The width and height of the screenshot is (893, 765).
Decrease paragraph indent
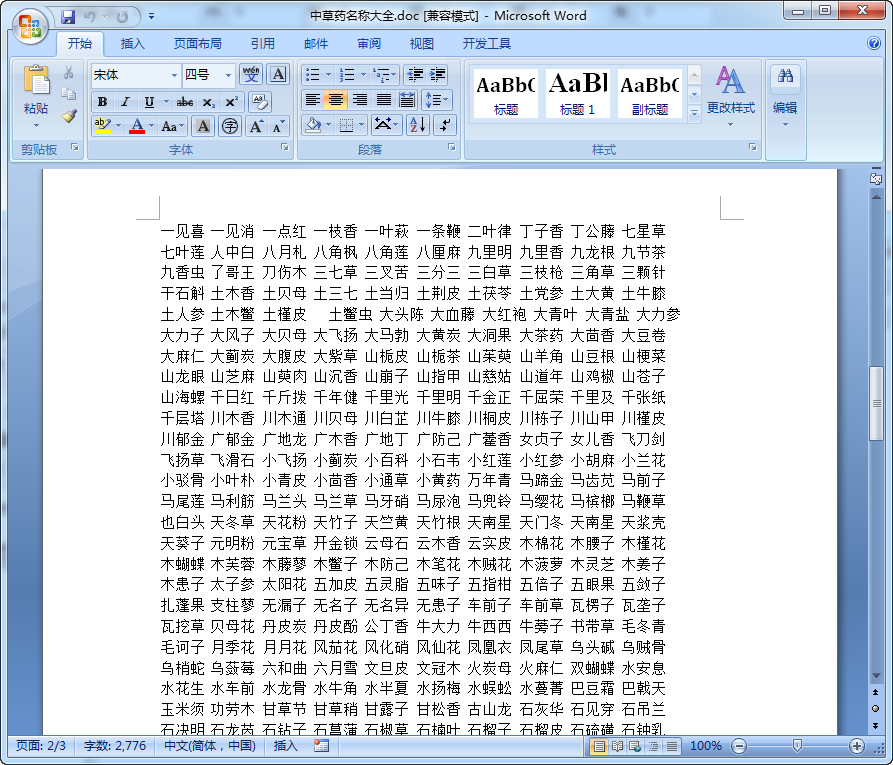coord(415,75)
